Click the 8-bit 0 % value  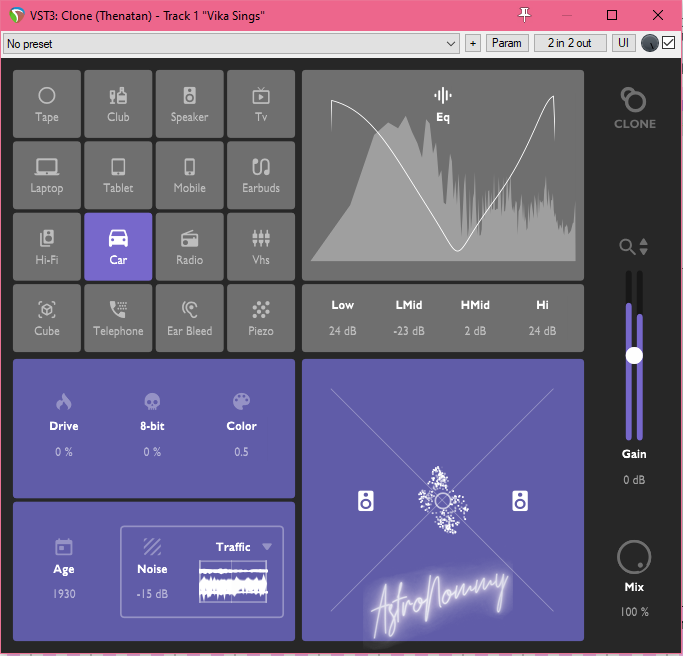pyautogui.click(x=152, y=452)
